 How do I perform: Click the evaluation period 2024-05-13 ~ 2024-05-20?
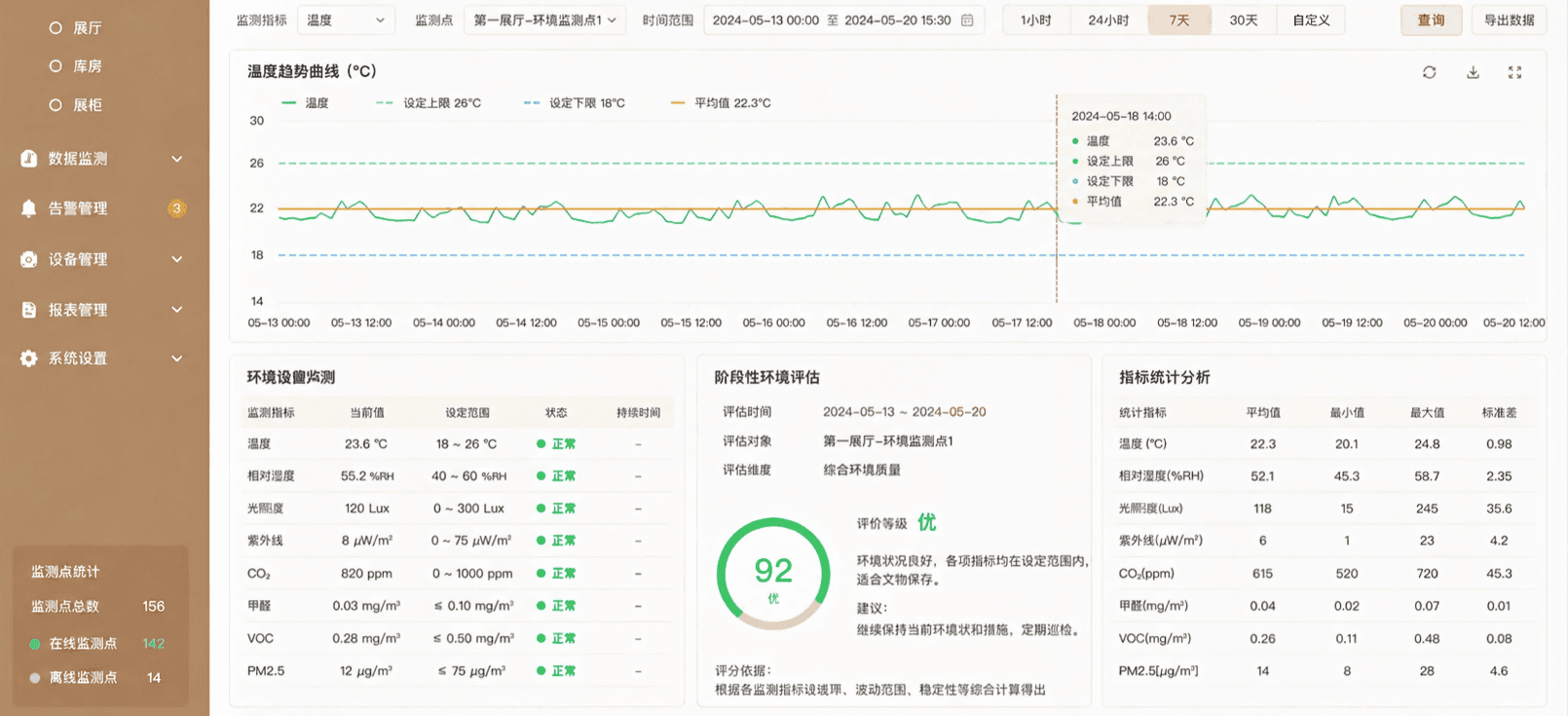904,412
